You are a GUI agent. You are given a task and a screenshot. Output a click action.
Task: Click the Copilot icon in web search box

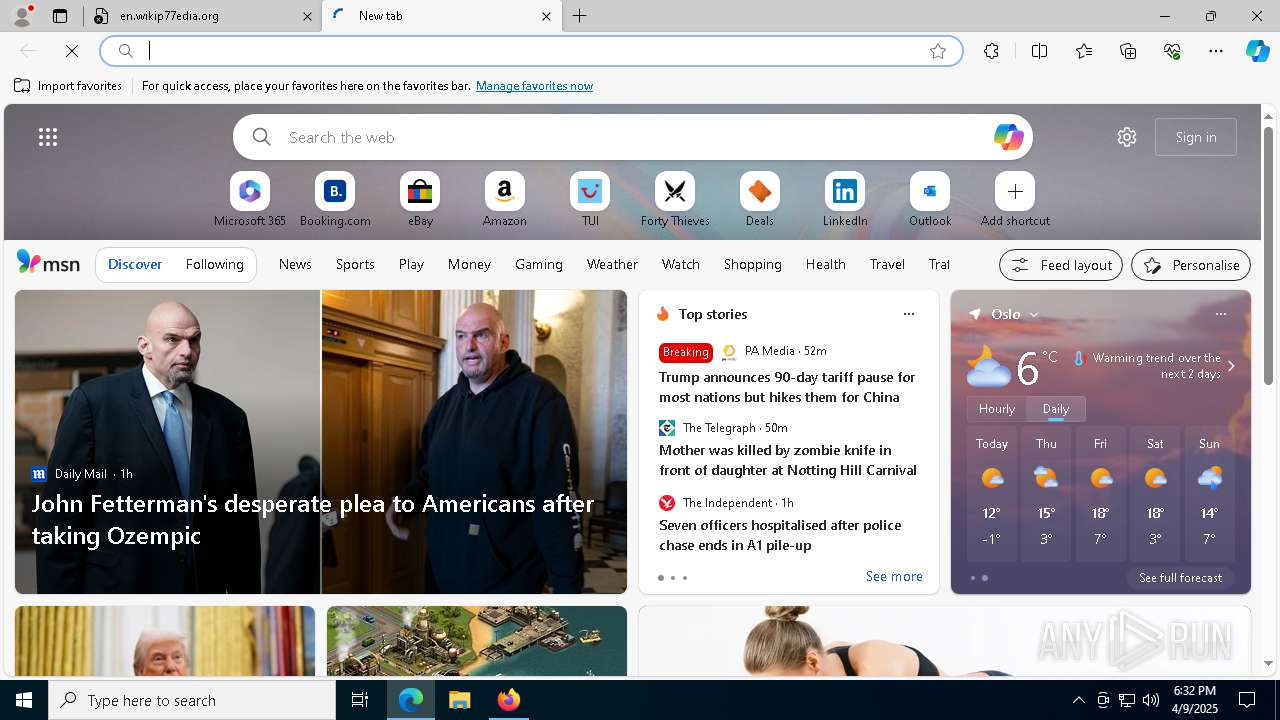click(1008, 137)
